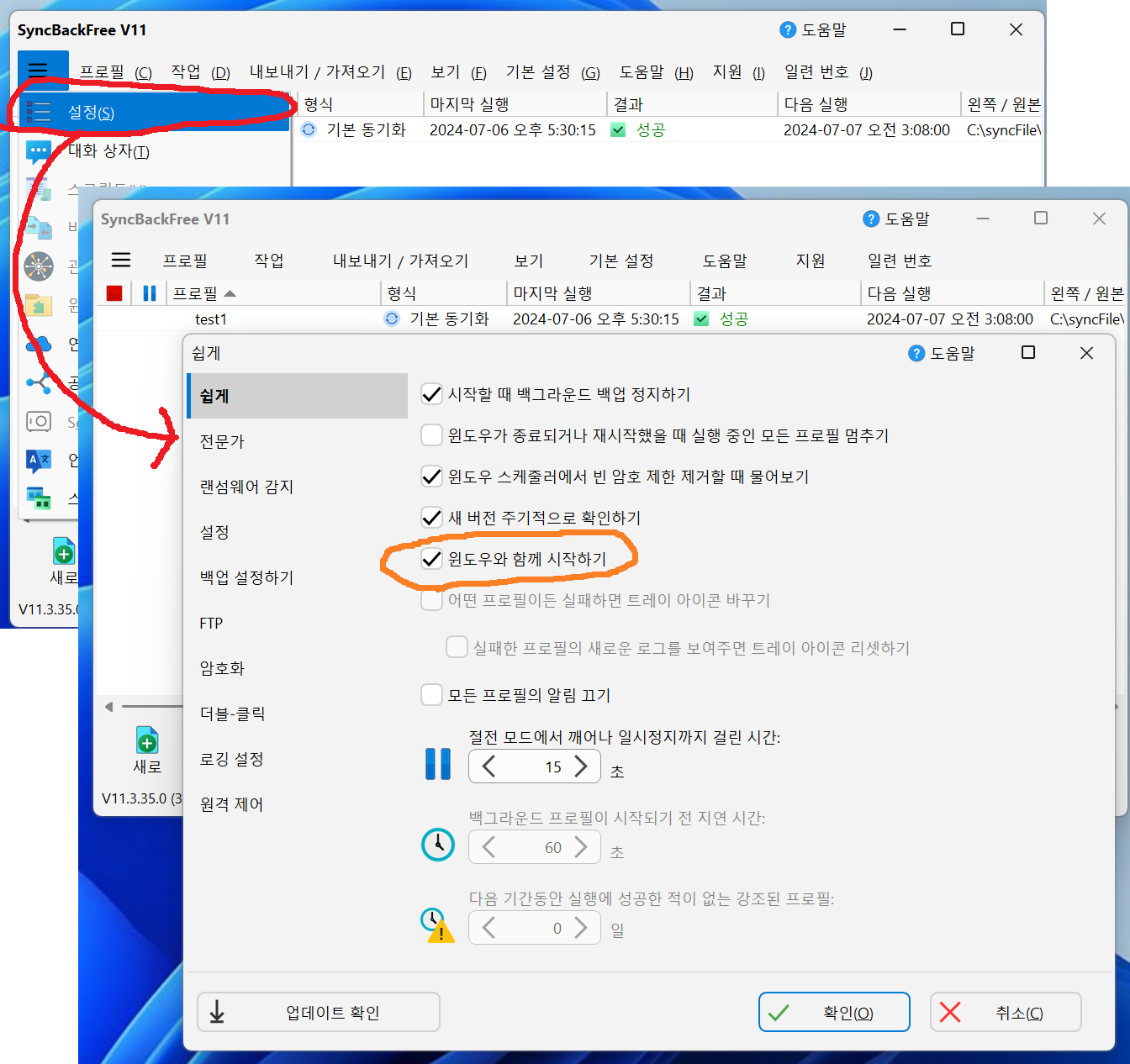This screenshot has width=1130, height=1064.
Task: Click the share nodes icon in dropdown menu
Action: click(x=39, y=383)
